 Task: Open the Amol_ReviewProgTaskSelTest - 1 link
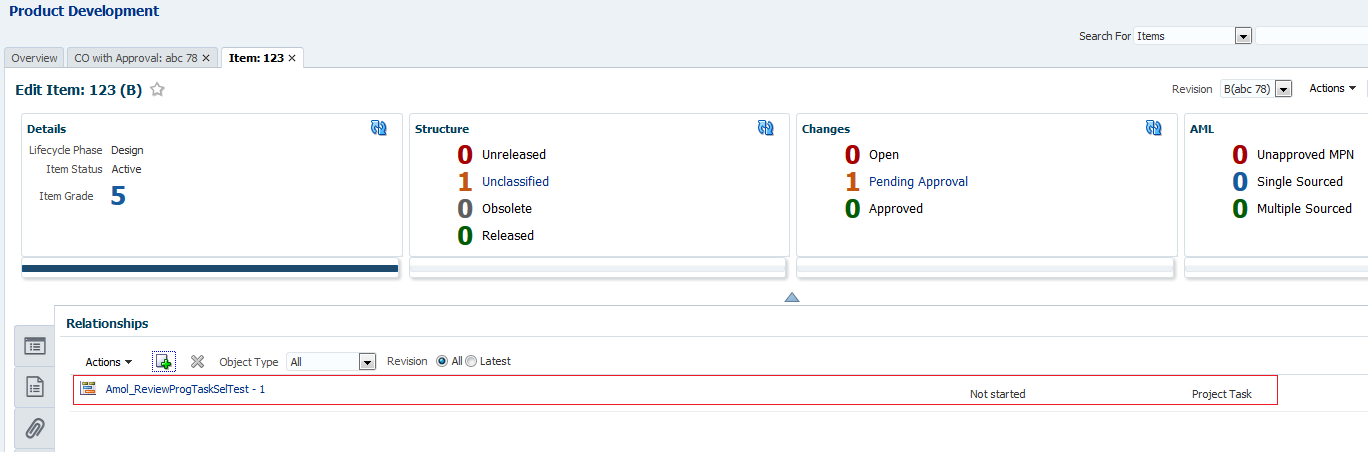(x=185, y=389)
